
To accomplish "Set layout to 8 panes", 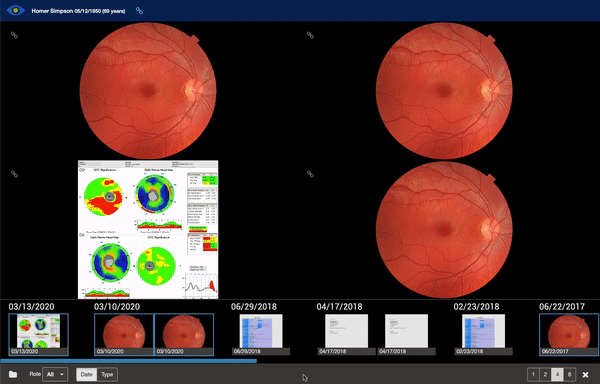I will tap(569, 374).
